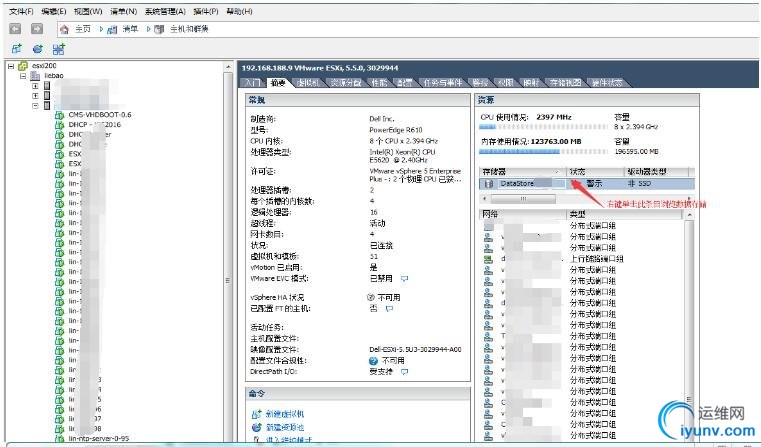The height and width of the screenshot is (447, 761).
Task: Switch to the 虚拟机 tab
Action: (308, 83)
